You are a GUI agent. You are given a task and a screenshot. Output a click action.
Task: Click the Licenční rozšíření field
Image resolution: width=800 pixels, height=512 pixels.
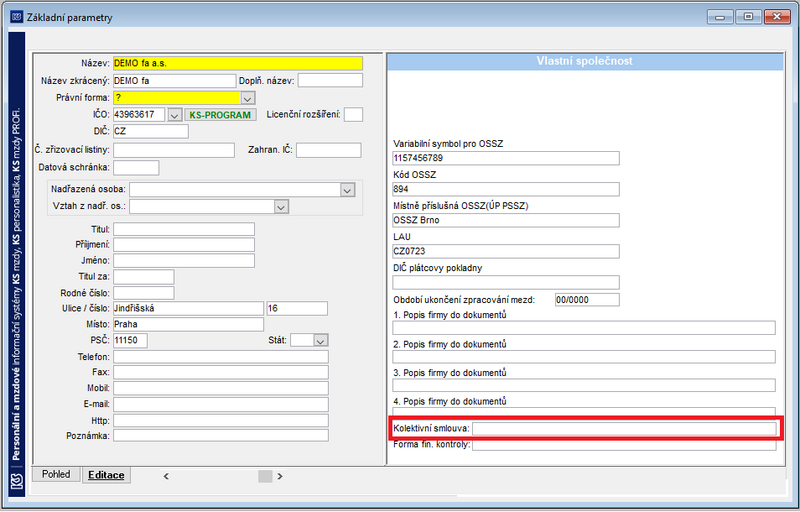pyautogui.click(x=353, y=115)
